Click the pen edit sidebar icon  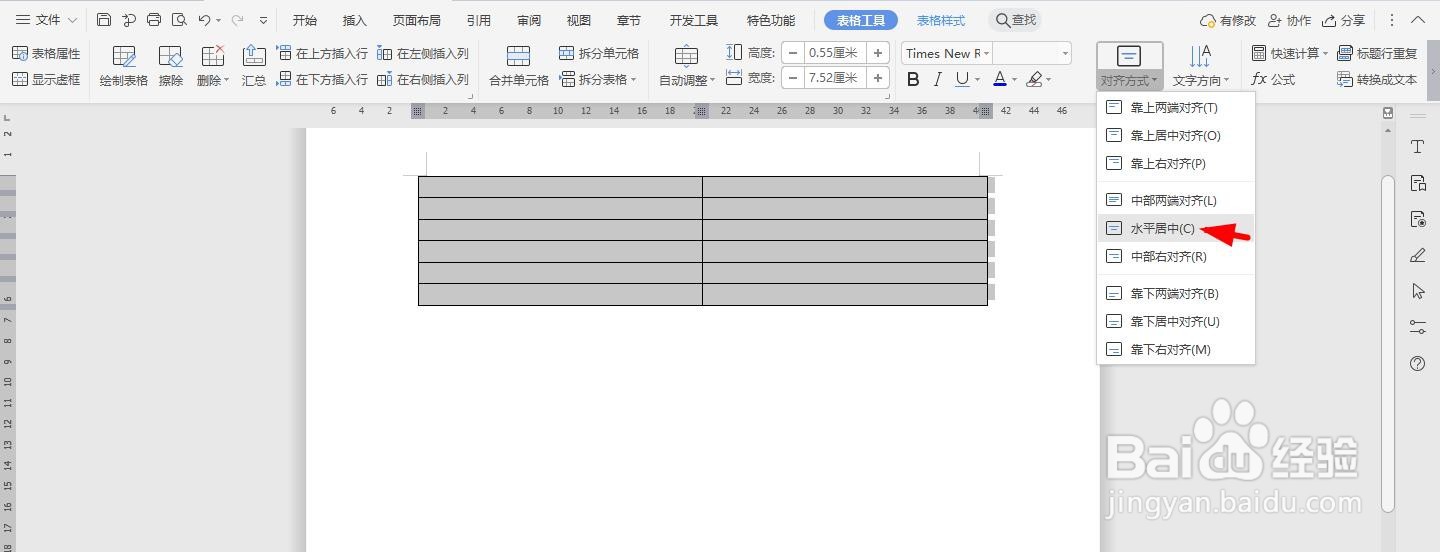pyautogui.click(x=1417, y=255)
